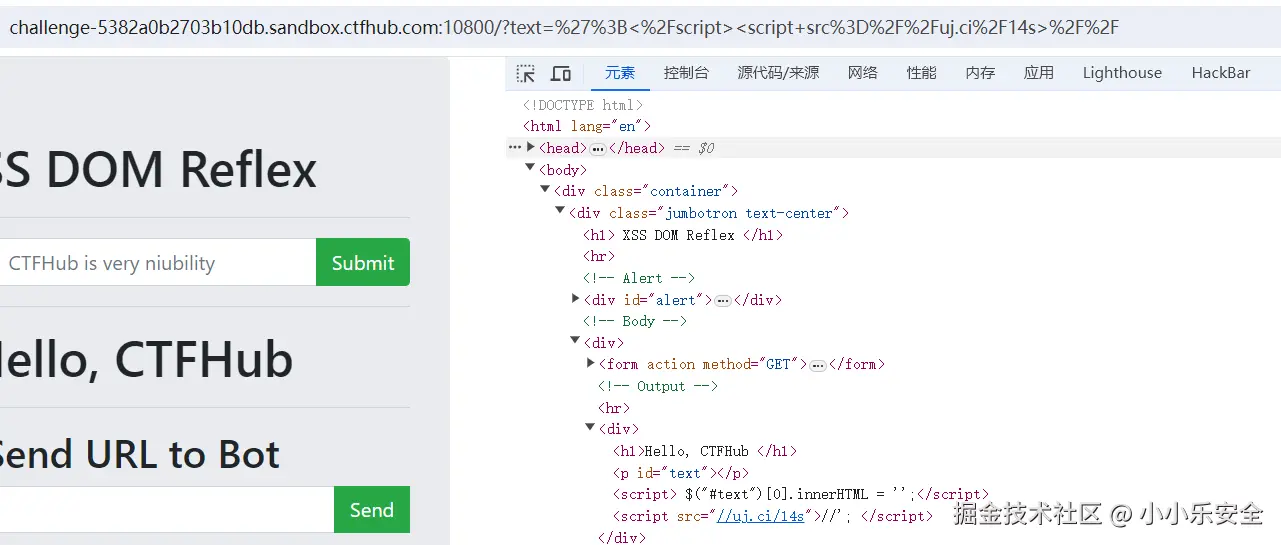Collapse the body element node
The width and height of the screenshot is (1281, 545).
[530, 168]
